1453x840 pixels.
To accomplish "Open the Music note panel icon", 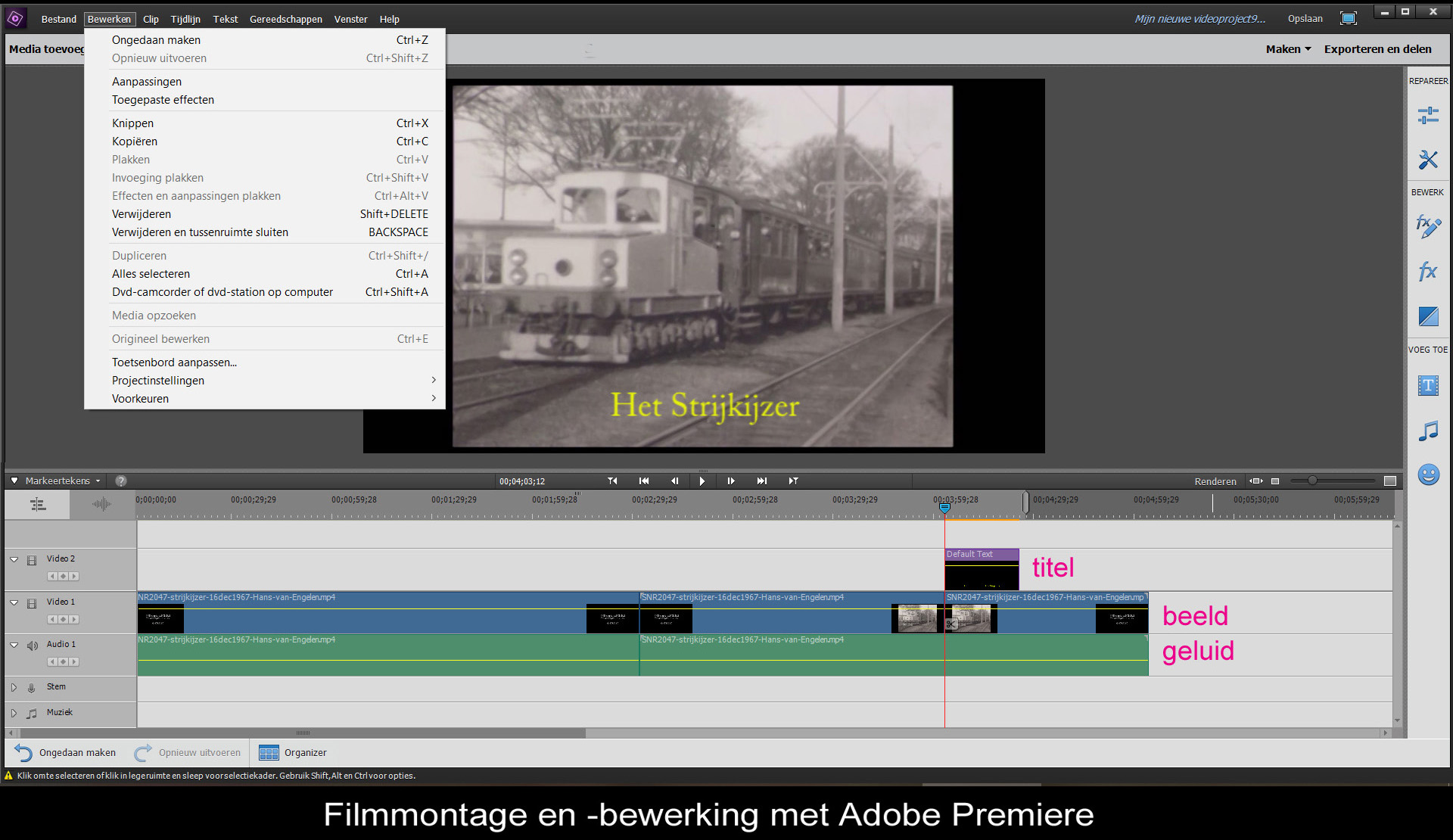I will click(1428, 431).
